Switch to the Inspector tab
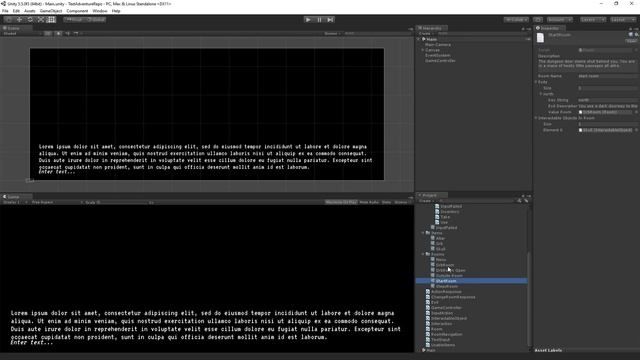 549,28
